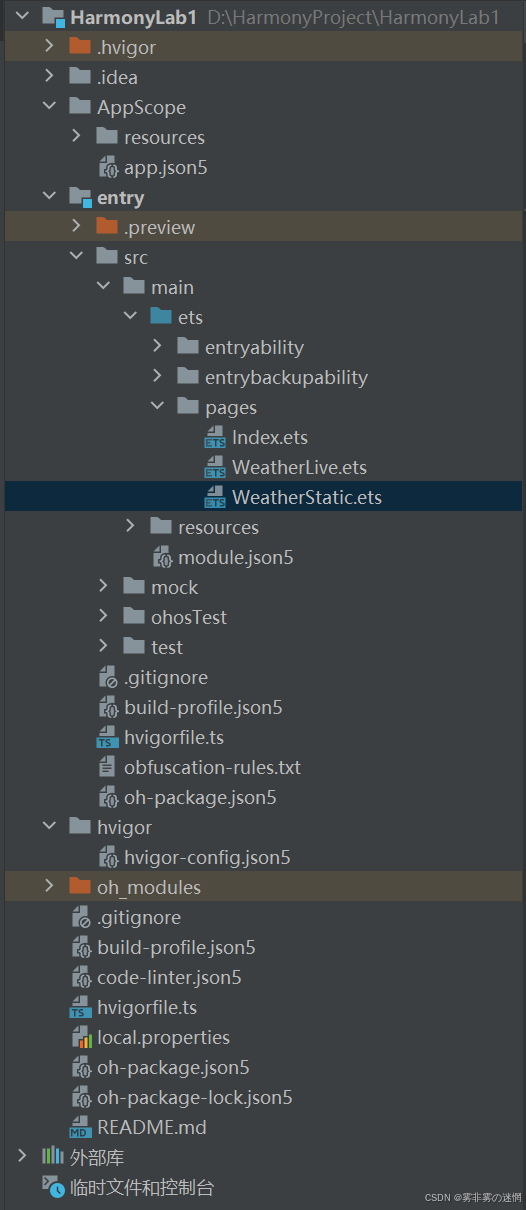Screen dimensions: 526x1210
Task: Click the scratches and consoles icon
Action: (53, 1187)
